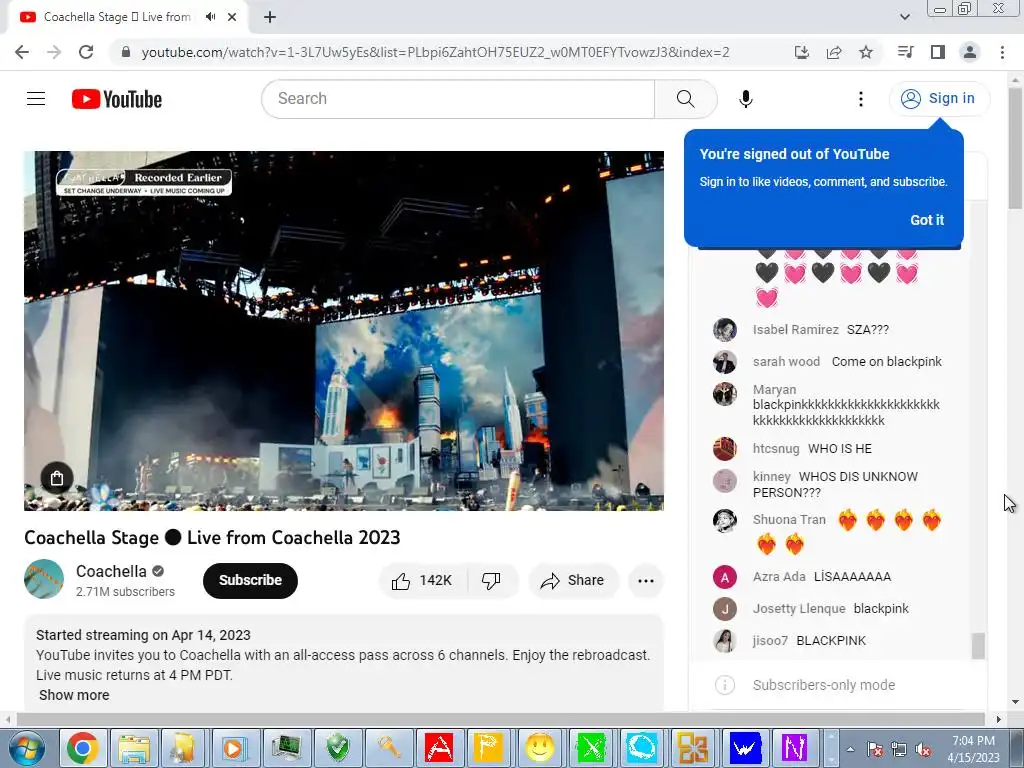Click the install app icon in address bar
This screenshot has height=768, width=1024.
[801, 52]
